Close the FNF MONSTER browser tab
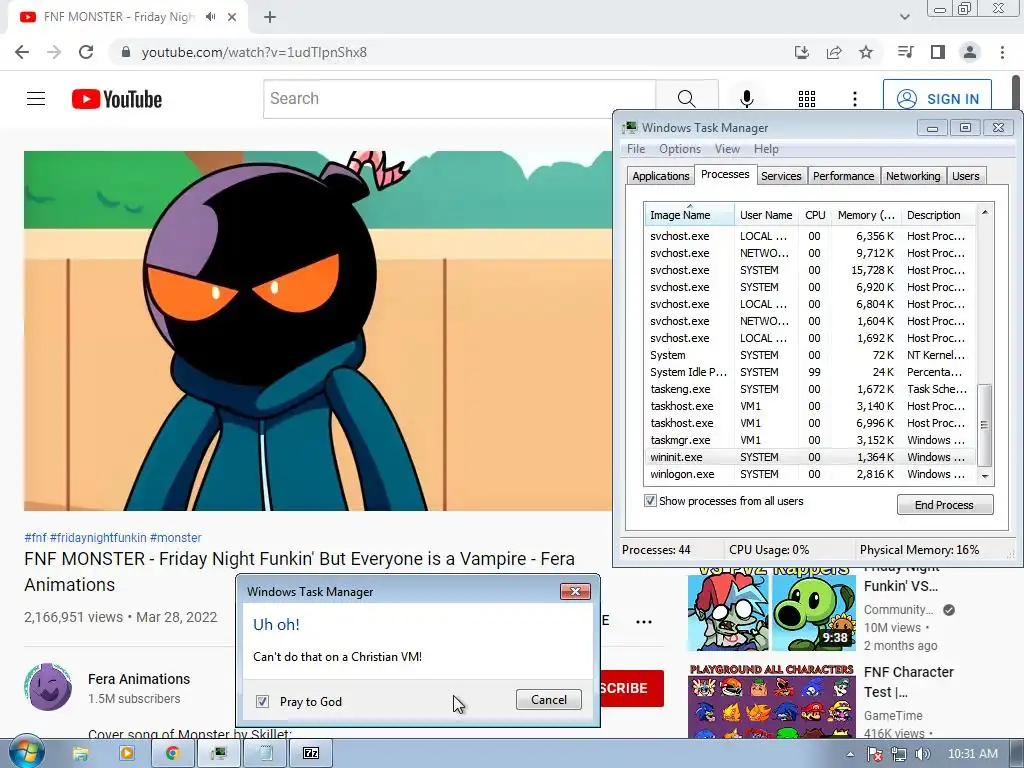 [x=232, y=17]
